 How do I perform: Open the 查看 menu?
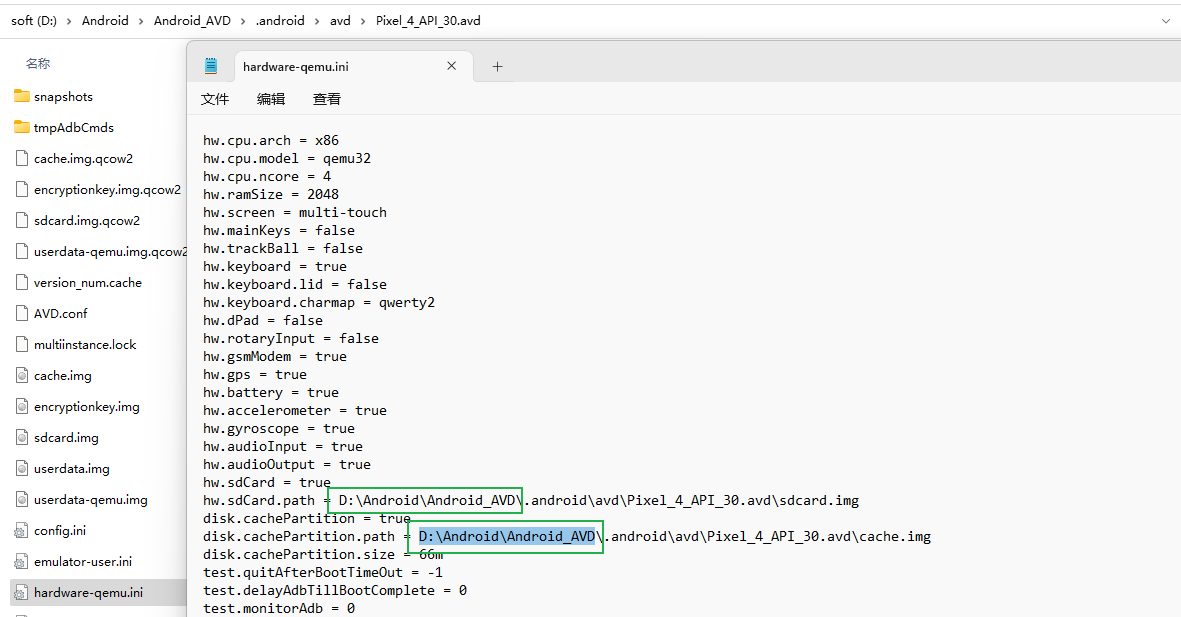pyautogui.click(x=327, y=99)
